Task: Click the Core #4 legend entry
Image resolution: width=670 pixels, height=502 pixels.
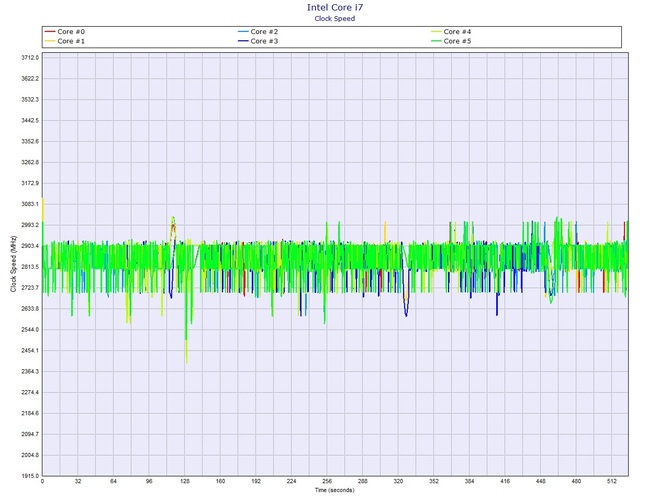Action: (x=451, y=32)
